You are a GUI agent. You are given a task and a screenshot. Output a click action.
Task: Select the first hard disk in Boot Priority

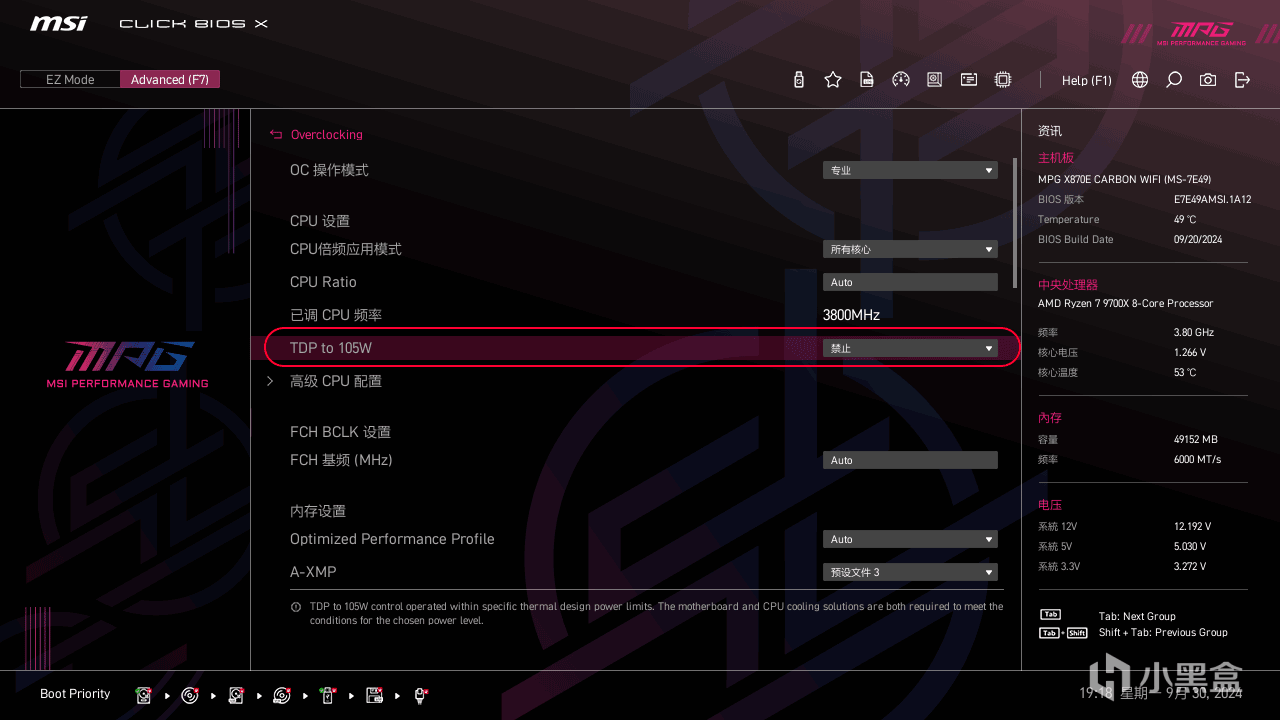[x=144, y=695]
